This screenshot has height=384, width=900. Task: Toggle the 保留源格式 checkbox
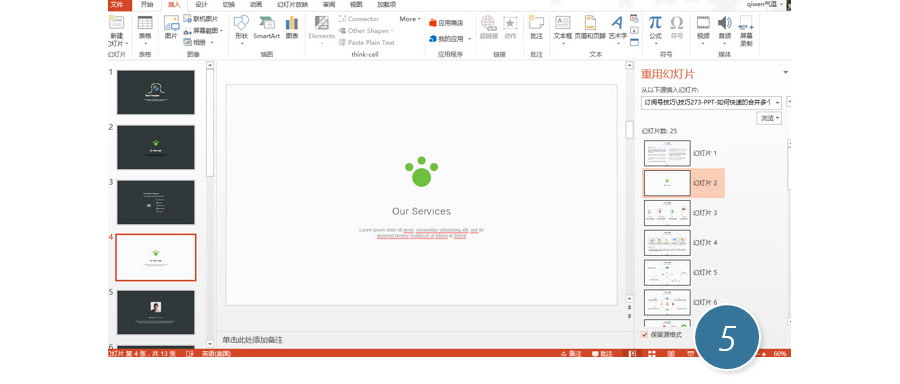pyautogui.click(x=645, y=335)
